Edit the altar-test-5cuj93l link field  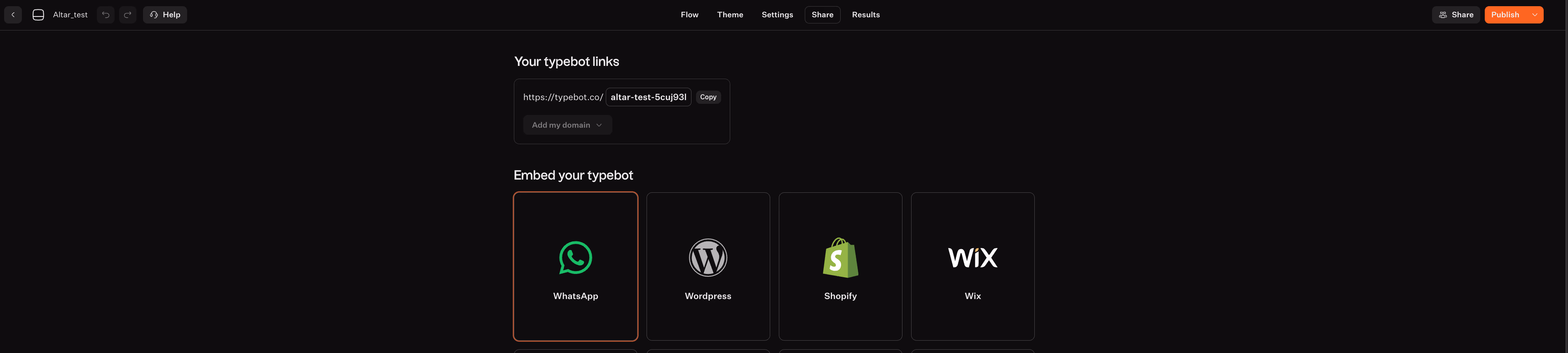648,97
